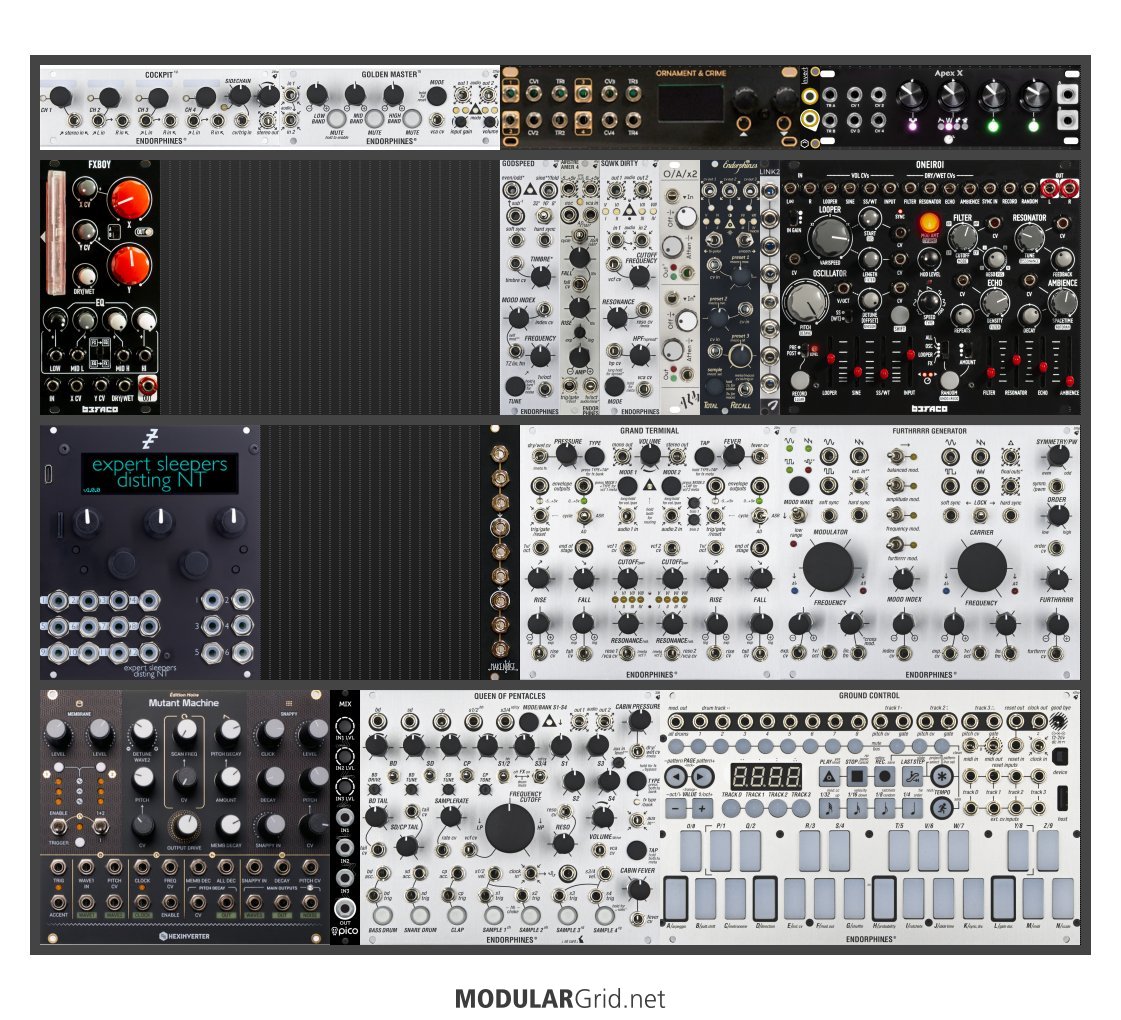Toggle the amplitude mod. switch on Furthrrrr Generator
Viewport: 1121px width, 1020px height.
[x=894, y=485]
